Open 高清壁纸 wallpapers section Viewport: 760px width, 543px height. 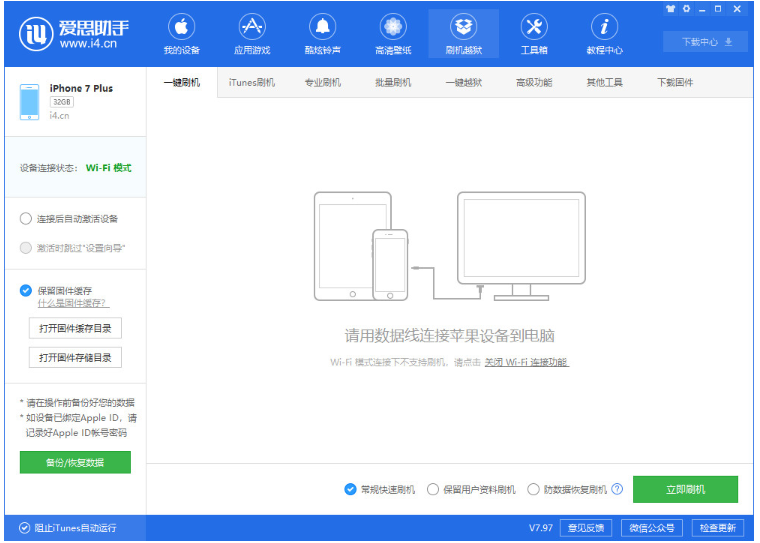[x=393, y=34]
